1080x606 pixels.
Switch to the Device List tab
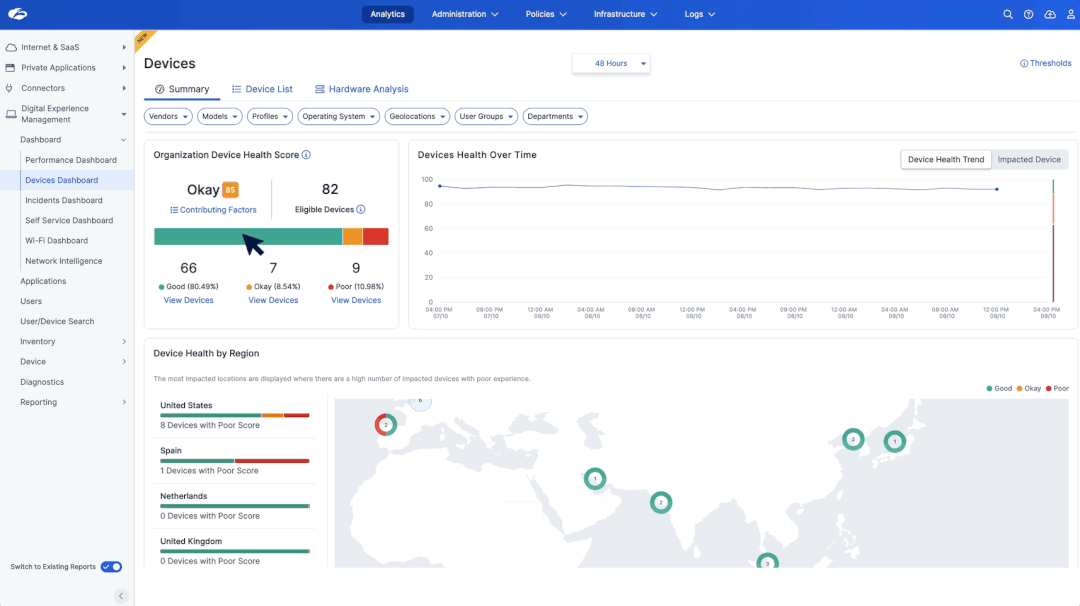(x=262, y=89)
